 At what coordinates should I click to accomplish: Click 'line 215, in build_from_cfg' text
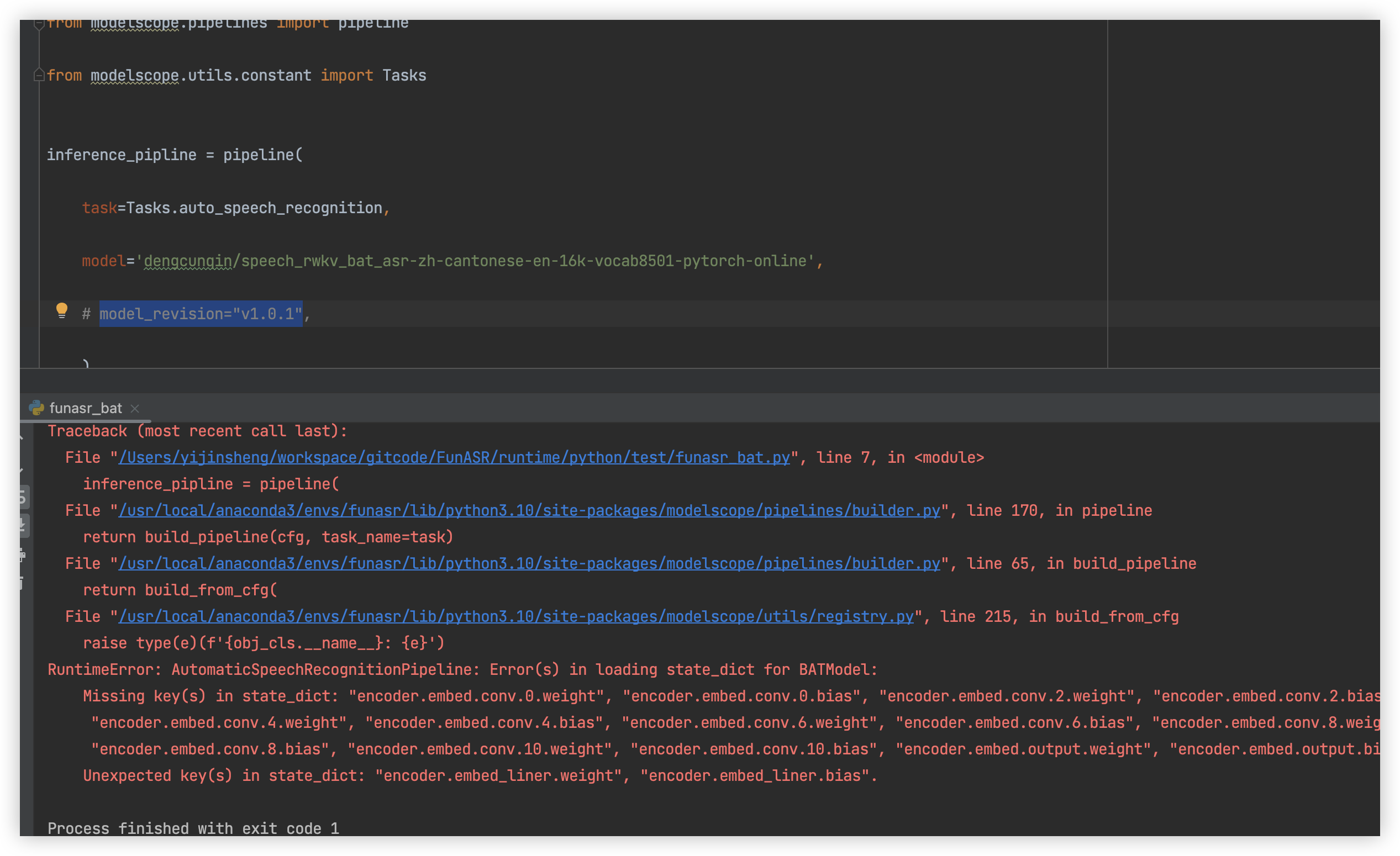[1059, 617]
